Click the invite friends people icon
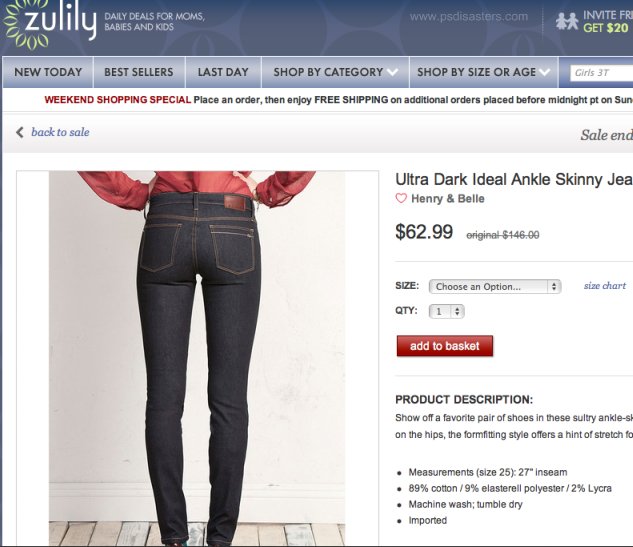This screenshot has height=547, width=633. point(567,21)
